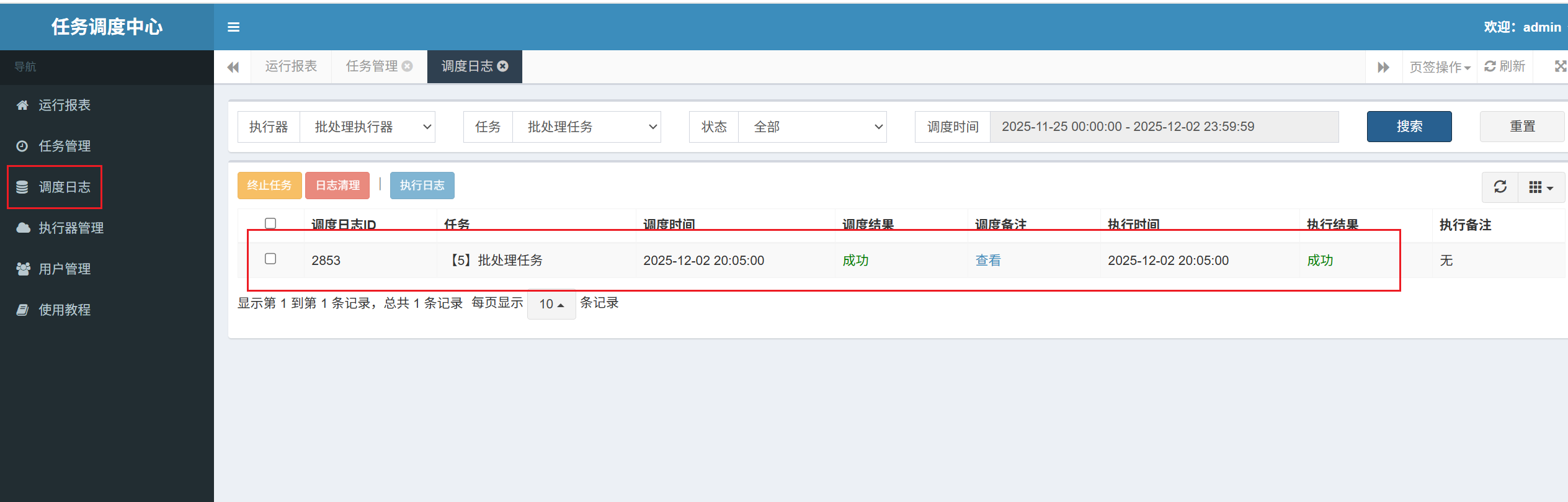Click the fullscreen expand icon

[1561, 66]
